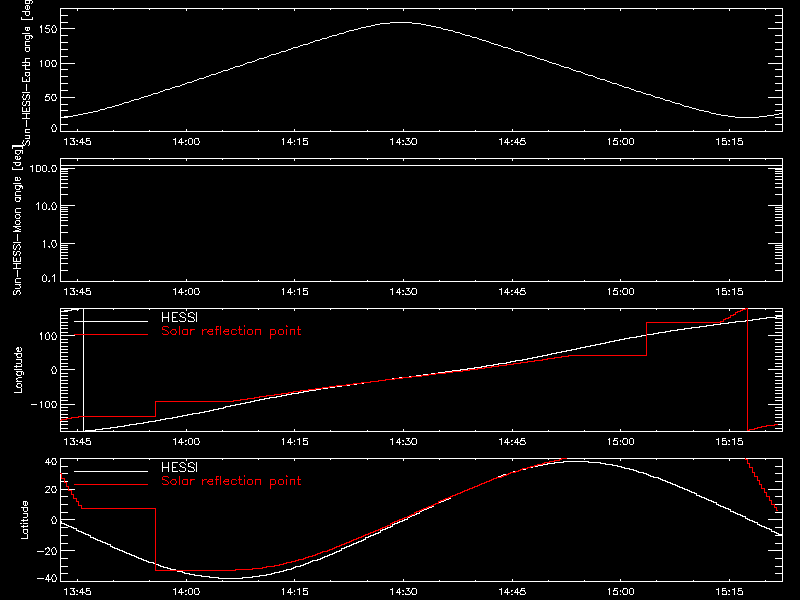This screenshot has height=600, width=800.
Task: Select the white HESSI legend line in Longitude plot
Action: [x=111, y=321]
